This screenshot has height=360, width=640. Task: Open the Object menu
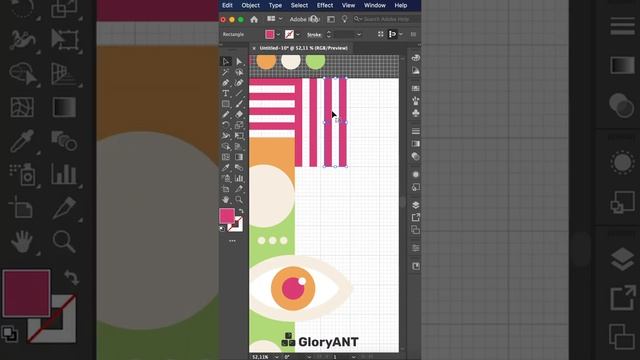tap(251, 5)
